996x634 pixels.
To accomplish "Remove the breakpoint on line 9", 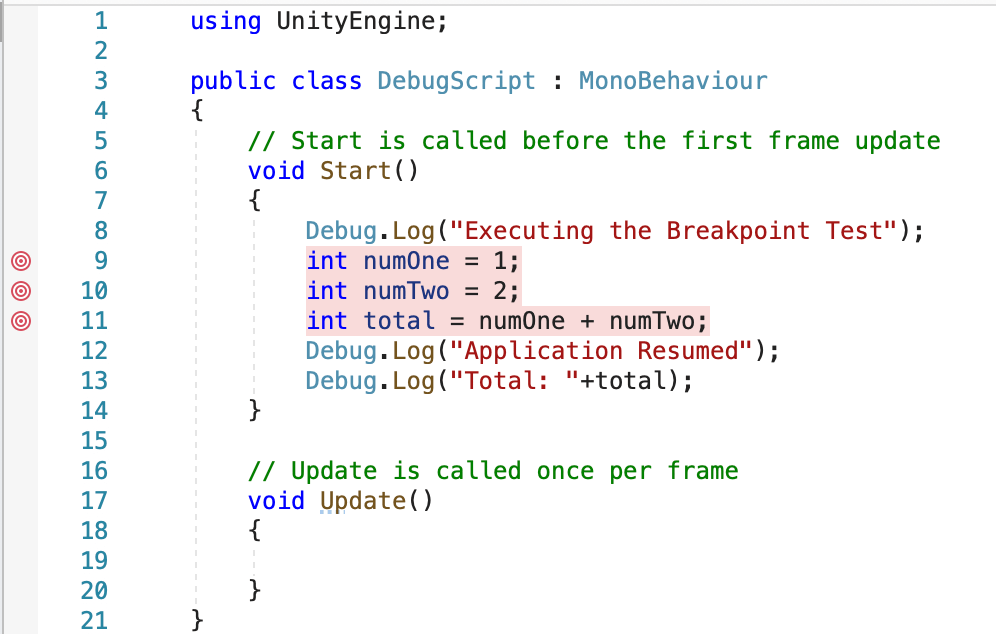I will pos(20,261).
